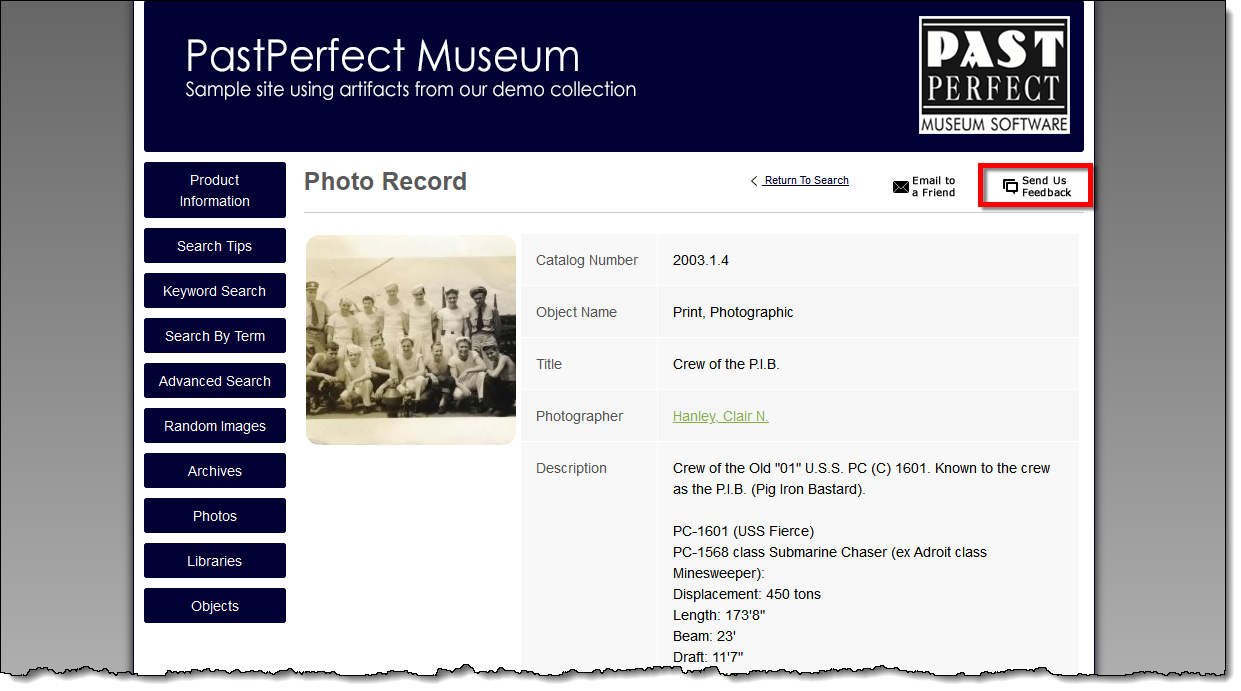Click the Send Us Feedback text
The image size is (1241, 691).
[x=1046, y=187]
